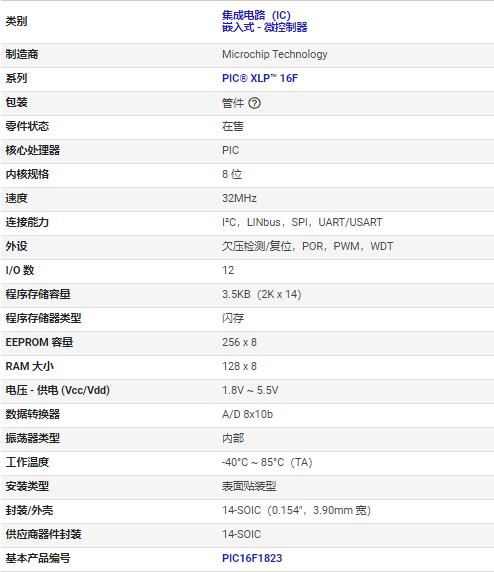
Task: Click the 包装 row label
Action: (16, 102)
